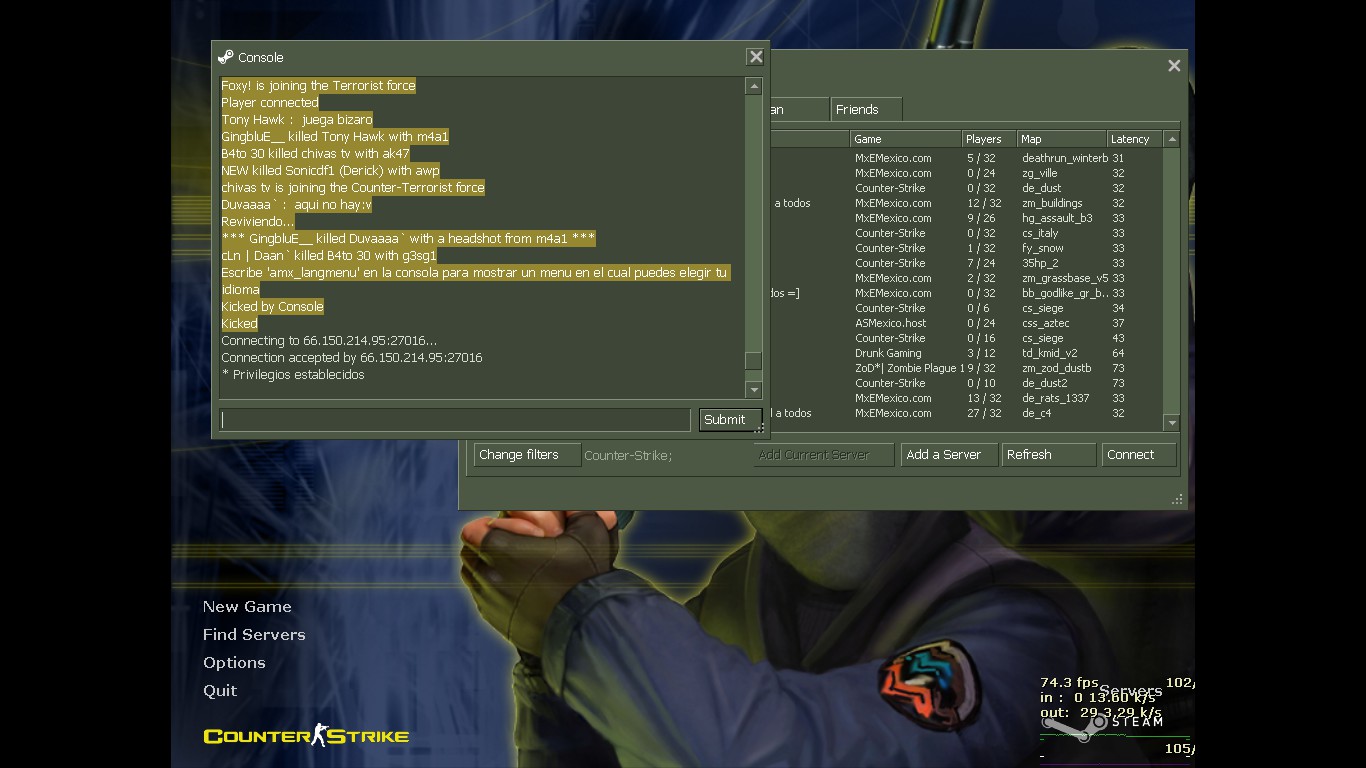Select the 35hp_2 server row
The width and height of the screenshot is (1366, 768).
(x=965, y=263)
